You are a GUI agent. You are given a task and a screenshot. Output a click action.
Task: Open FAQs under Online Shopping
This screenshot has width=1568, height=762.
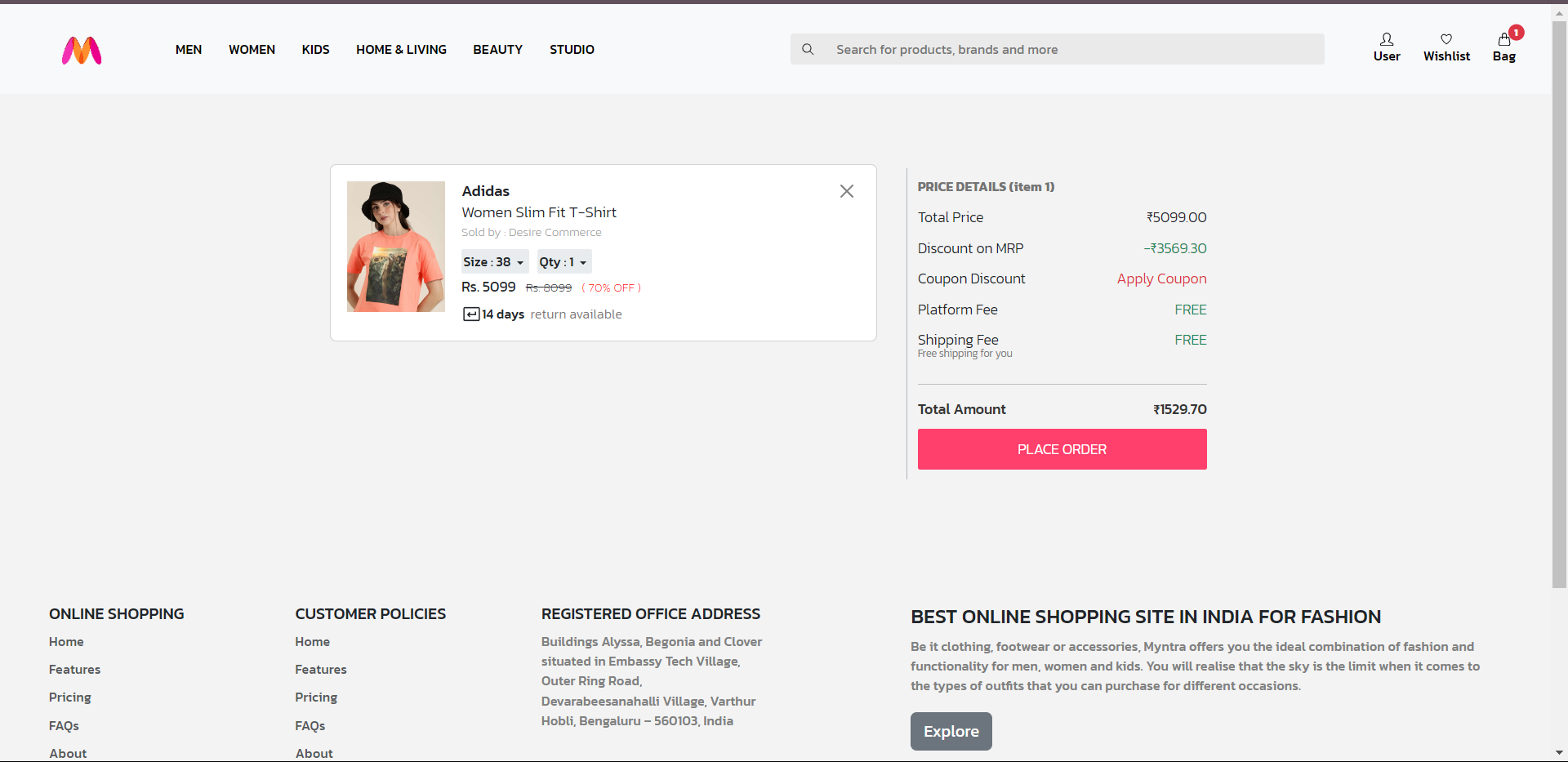pyautogui.click(x=64, y=726)
